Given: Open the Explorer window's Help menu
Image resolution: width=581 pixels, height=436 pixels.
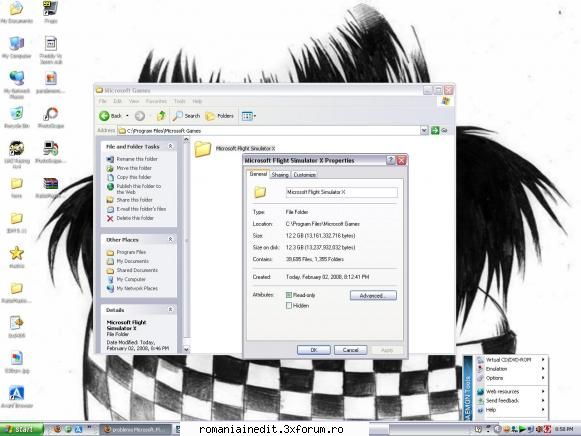Looking at the screenshot, I should (197, 101).
